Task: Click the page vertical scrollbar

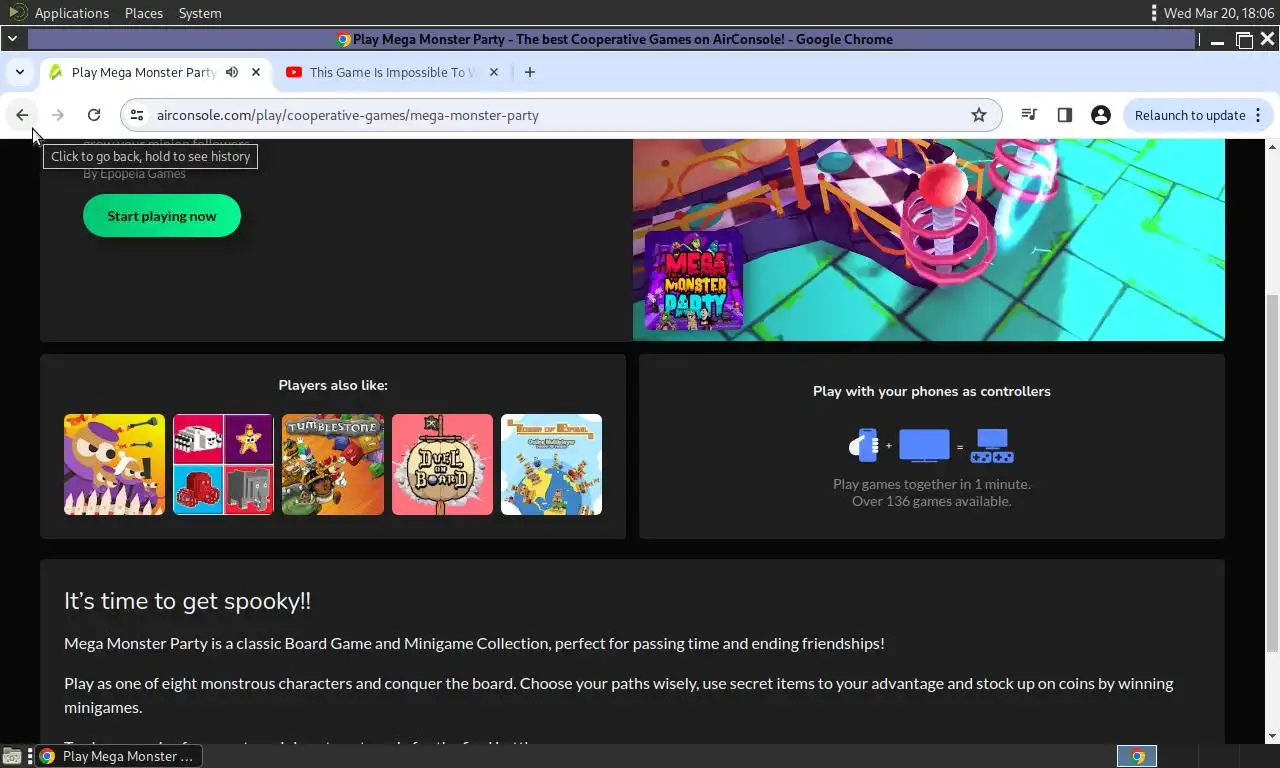Action: pos(1272,474)
